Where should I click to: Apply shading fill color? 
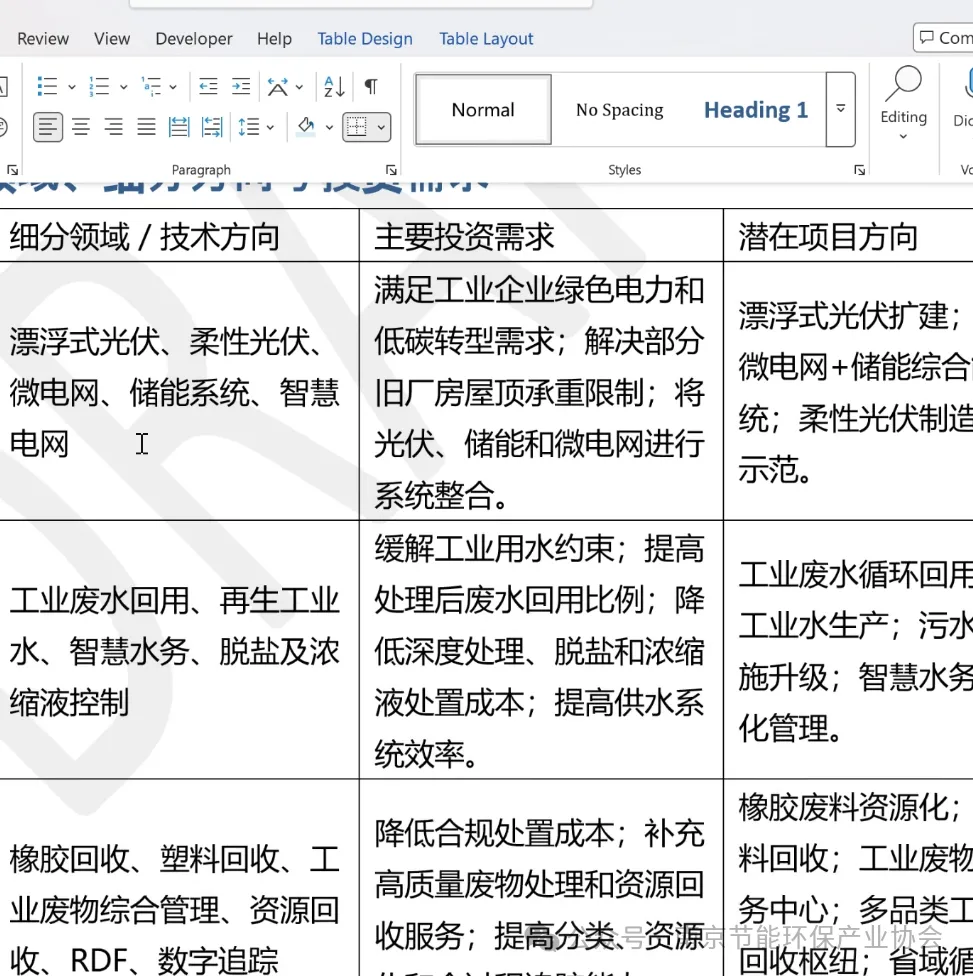click(x=306, y=127)
